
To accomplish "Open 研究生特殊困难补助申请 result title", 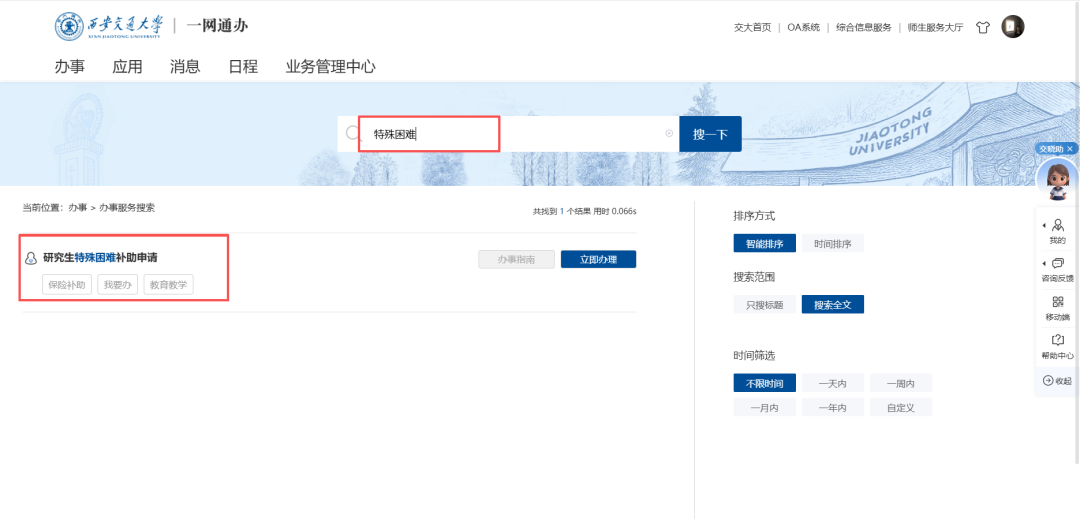I will point(101,258).
